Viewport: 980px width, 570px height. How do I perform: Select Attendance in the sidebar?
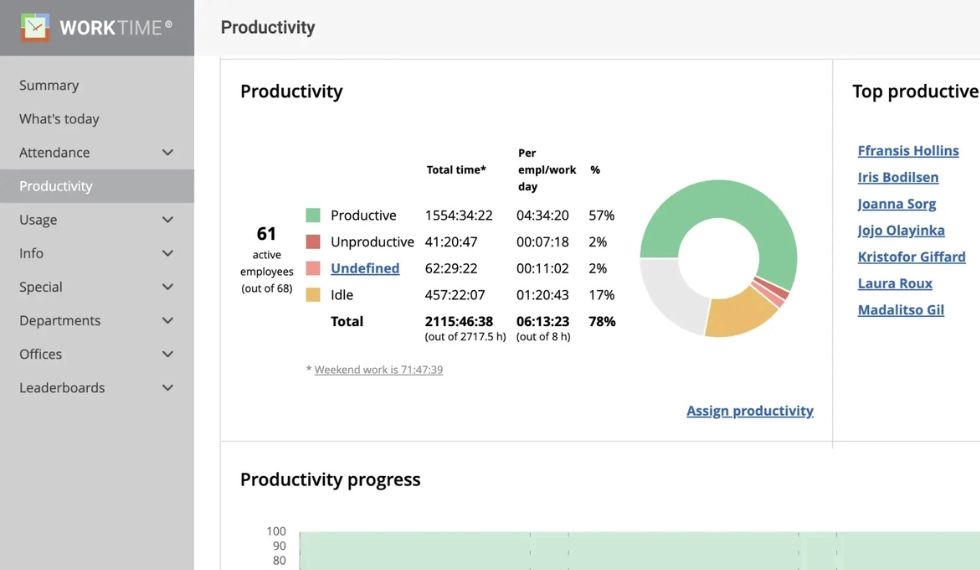(x=54, y=152)
